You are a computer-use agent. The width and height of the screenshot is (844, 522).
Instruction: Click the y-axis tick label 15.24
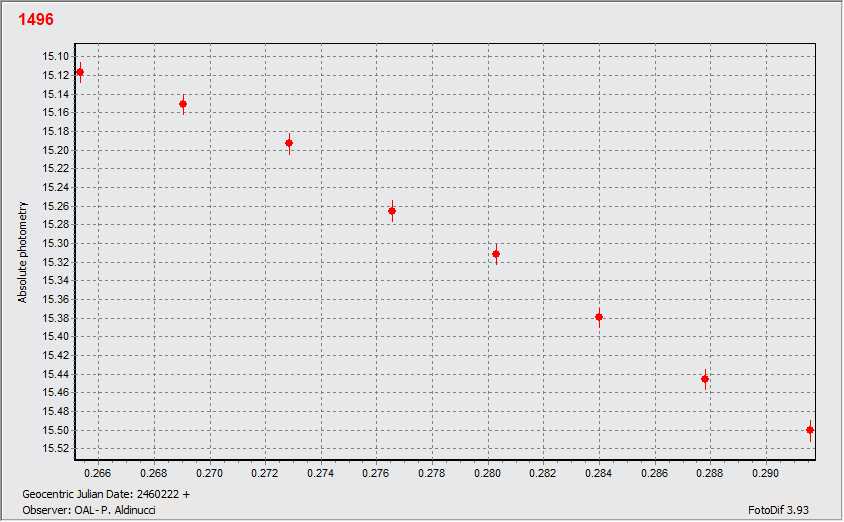[55, 187]
